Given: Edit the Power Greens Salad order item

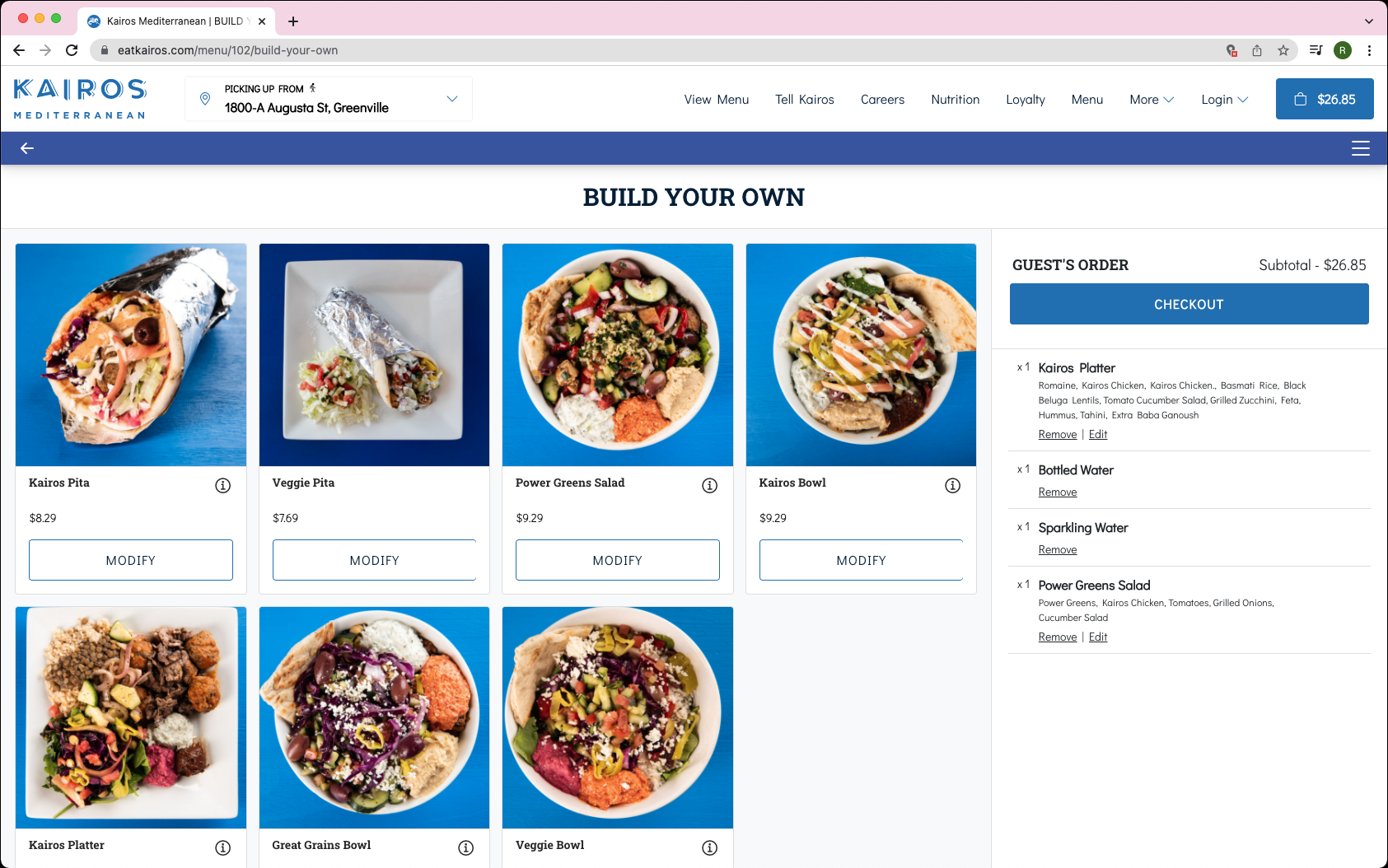Looking at the screenshot, I should tap(1098, 637).
